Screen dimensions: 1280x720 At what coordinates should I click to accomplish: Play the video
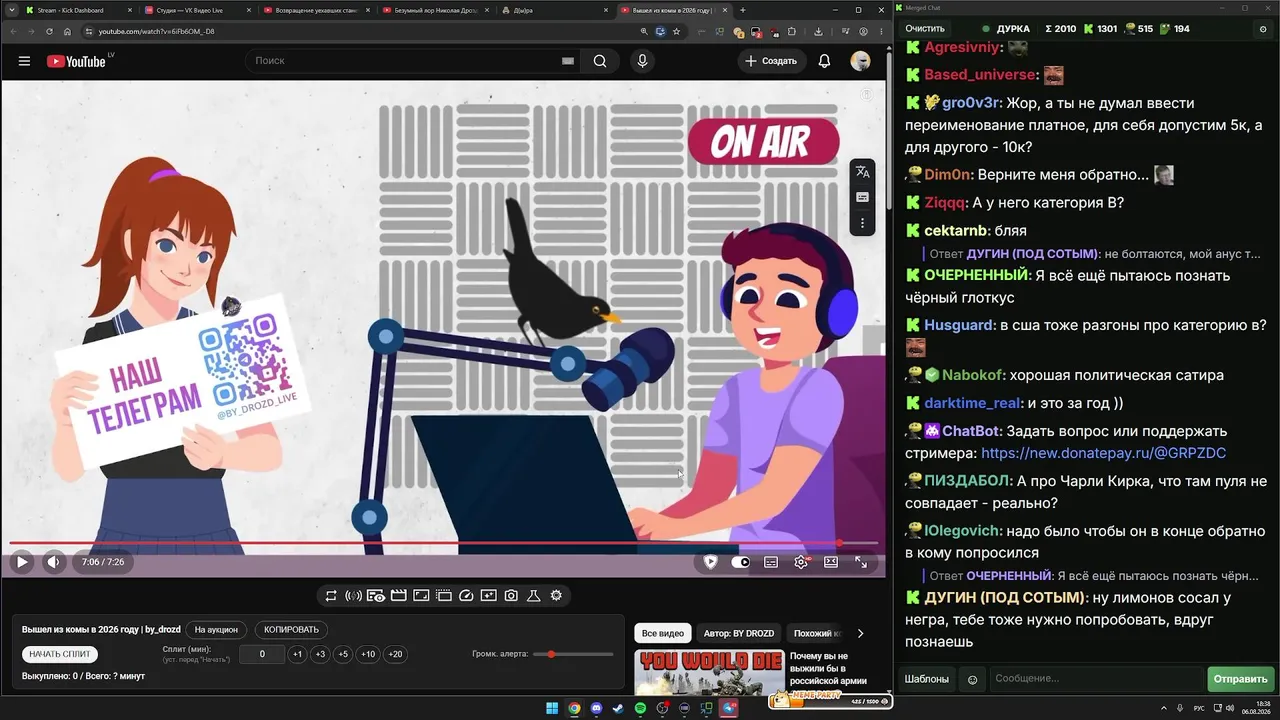point(22,562)
